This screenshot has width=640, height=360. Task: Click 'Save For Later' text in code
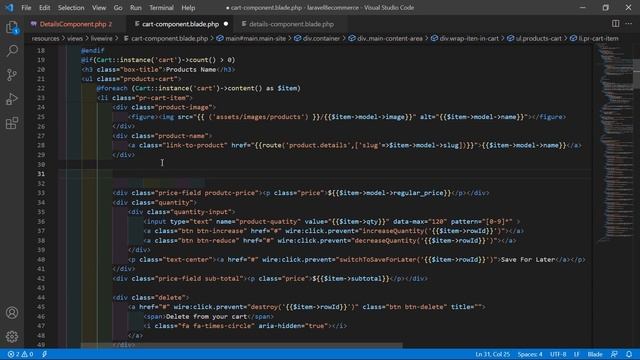point(528,260)
